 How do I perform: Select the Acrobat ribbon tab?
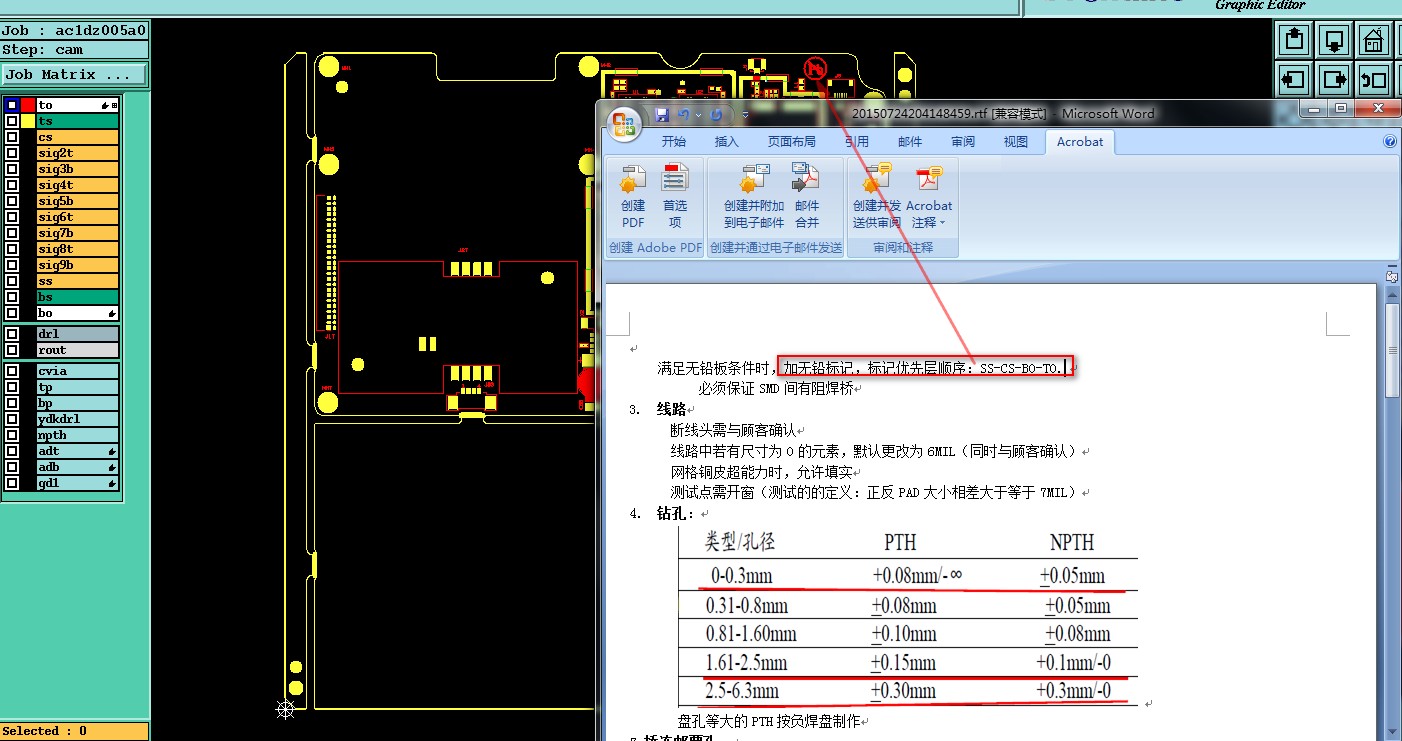(x=1080, y=142)
